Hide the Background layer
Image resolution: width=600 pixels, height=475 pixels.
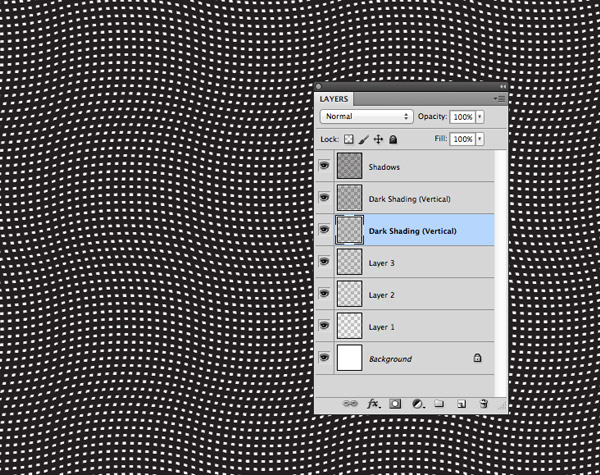(324, 358)
